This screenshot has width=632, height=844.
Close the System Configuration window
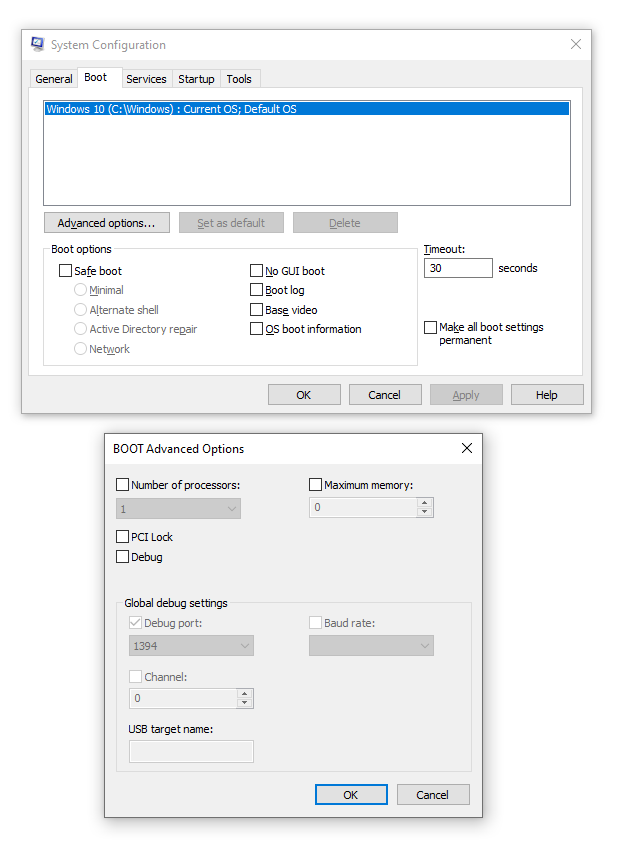(575, 45)
